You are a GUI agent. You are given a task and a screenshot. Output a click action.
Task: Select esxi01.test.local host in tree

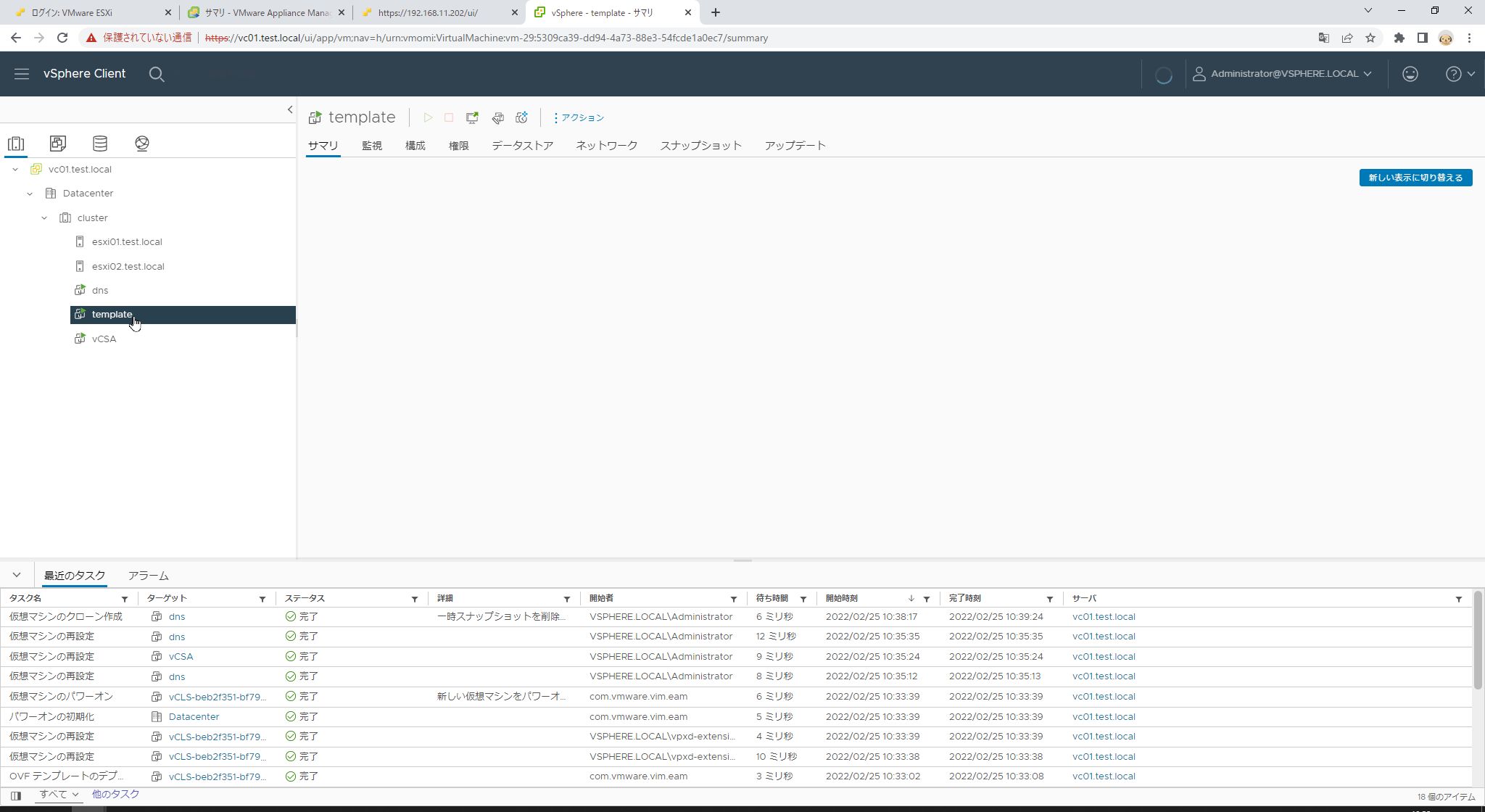(x=127, y=242)
